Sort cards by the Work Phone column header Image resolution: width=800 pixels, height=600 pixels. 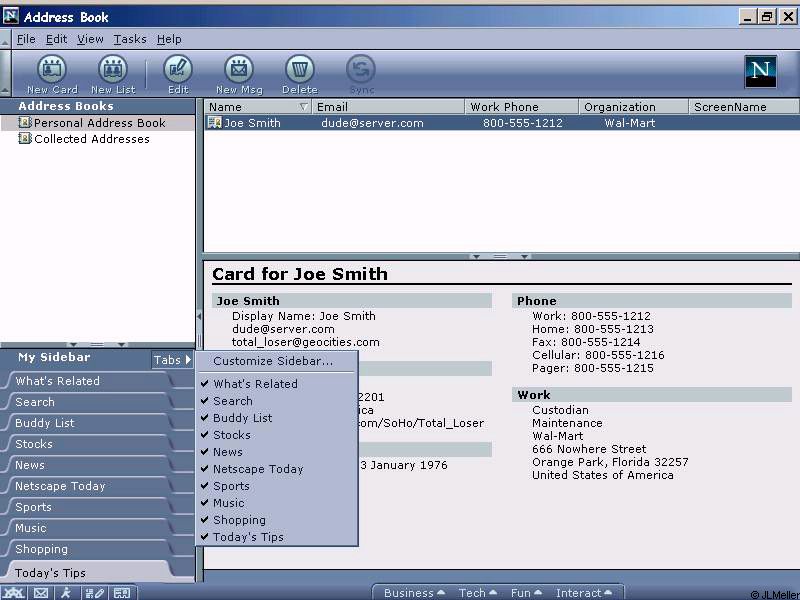521,107
